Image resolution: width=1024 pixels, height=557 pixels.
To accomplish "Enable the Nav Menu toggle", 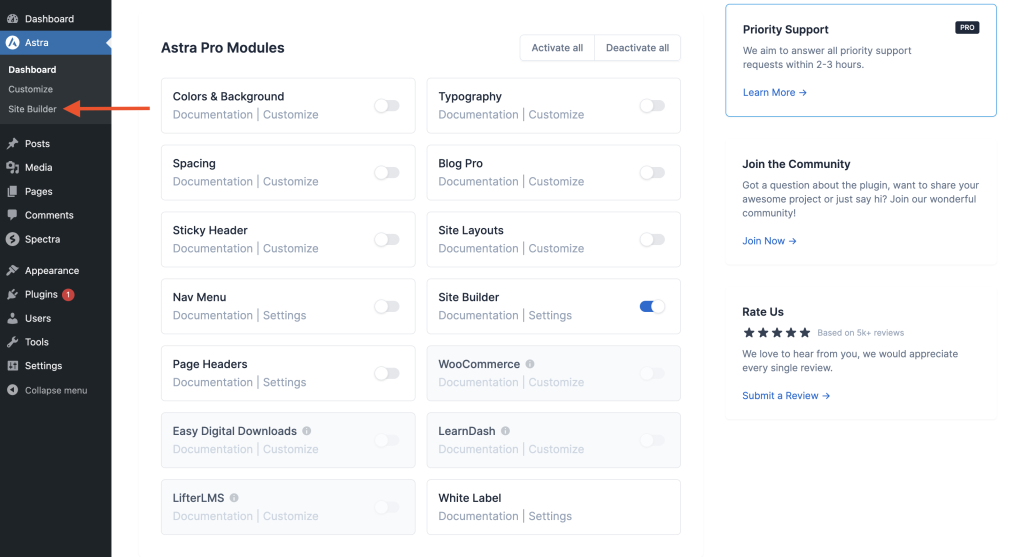I will [387, 306].
